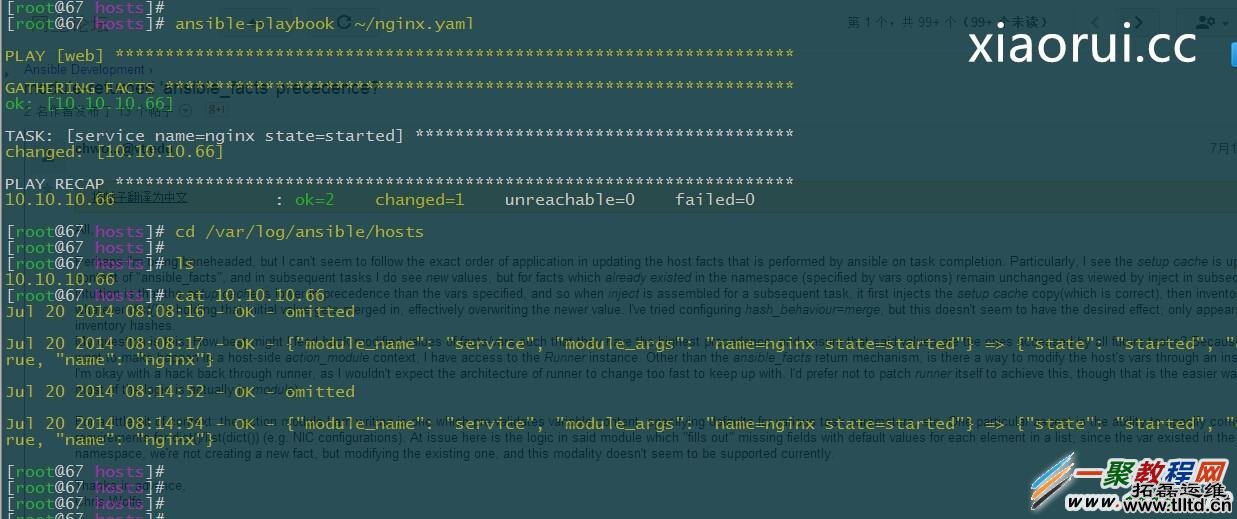
Task: Click the ansible-playbook ~/nginx.yaml command
Action: click(x=324, y=23)
